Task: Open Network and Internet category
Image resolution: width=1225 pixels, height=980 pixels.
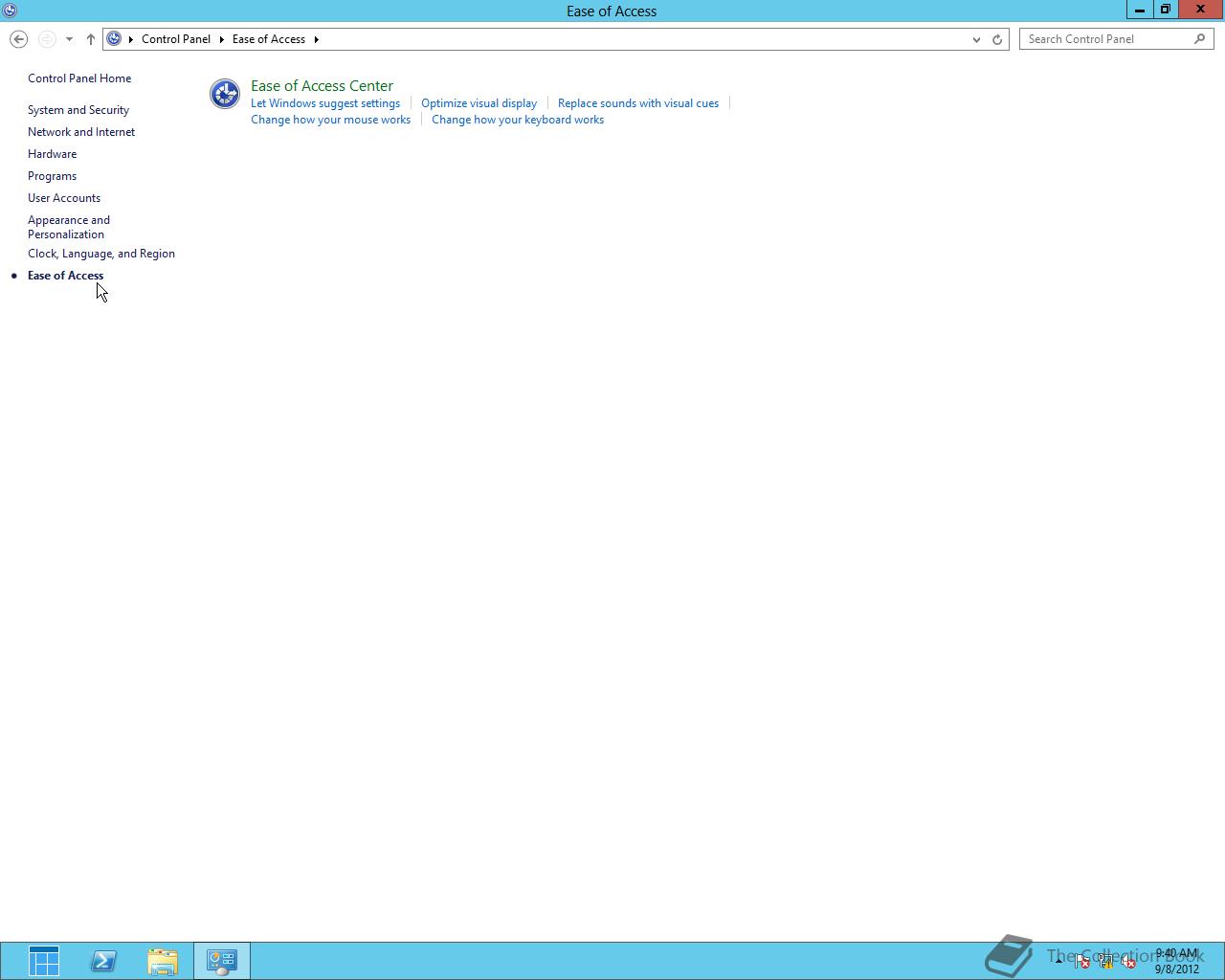Action: 81,132
